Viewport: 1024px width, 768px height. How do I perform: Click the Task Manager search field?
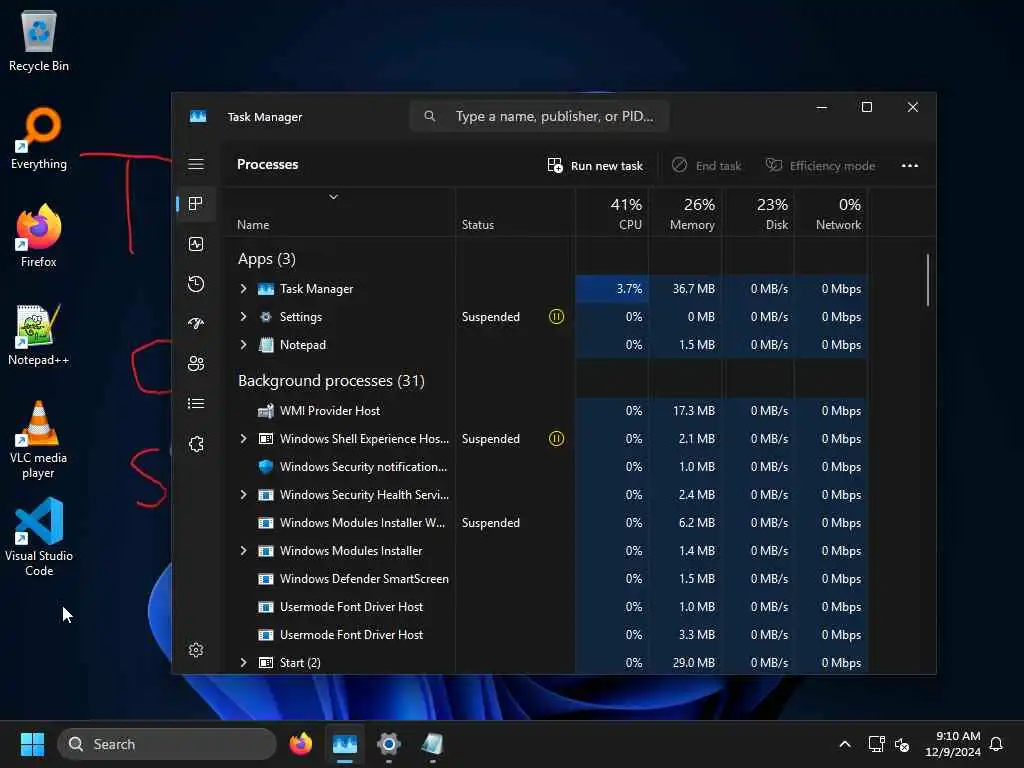[539, 116]
